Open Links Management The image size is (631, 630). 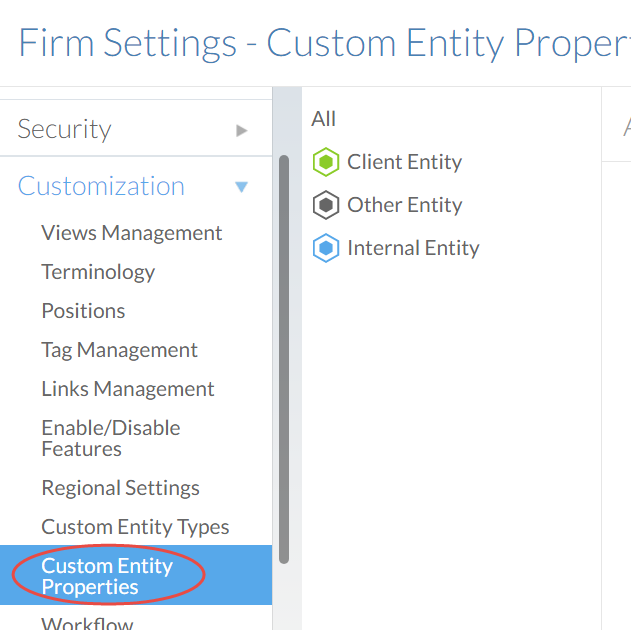pos(127,389)
